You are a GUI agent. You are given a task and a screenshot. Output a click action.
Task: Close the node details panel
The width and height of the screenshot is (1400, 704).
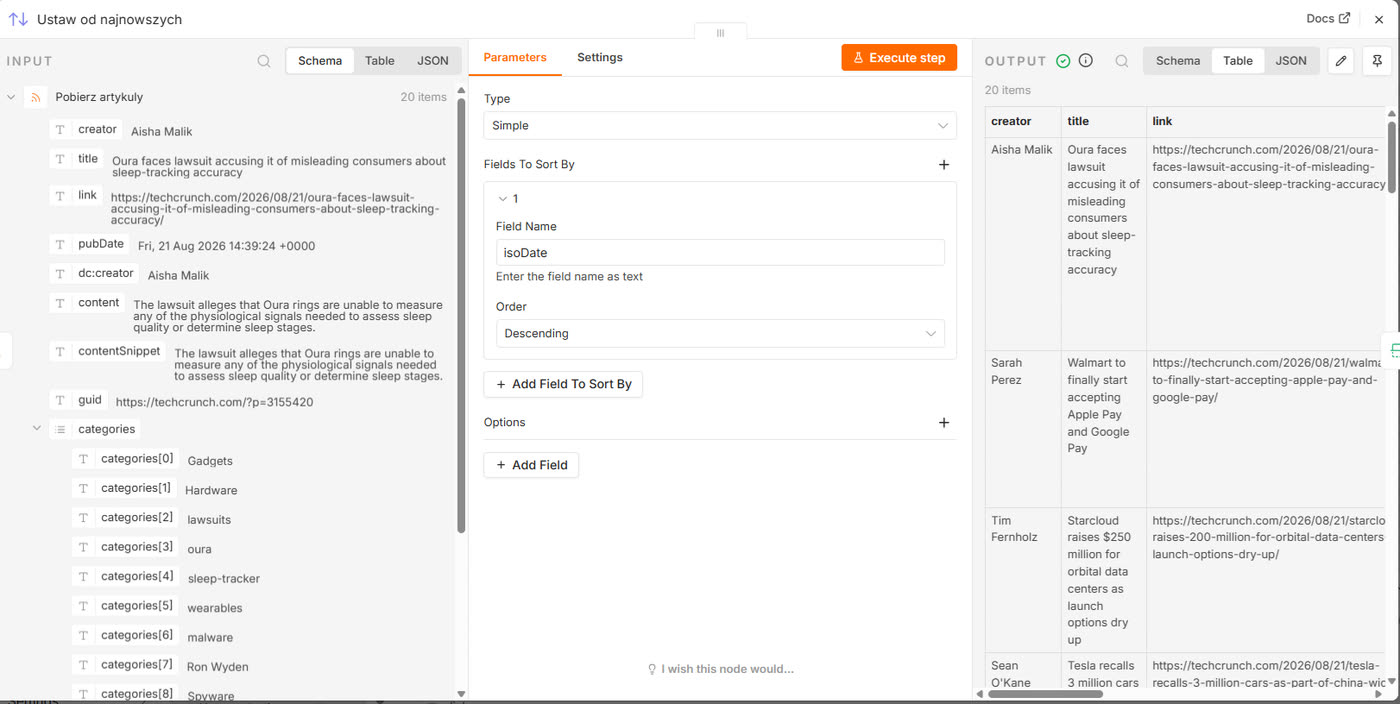point(1379,19)
